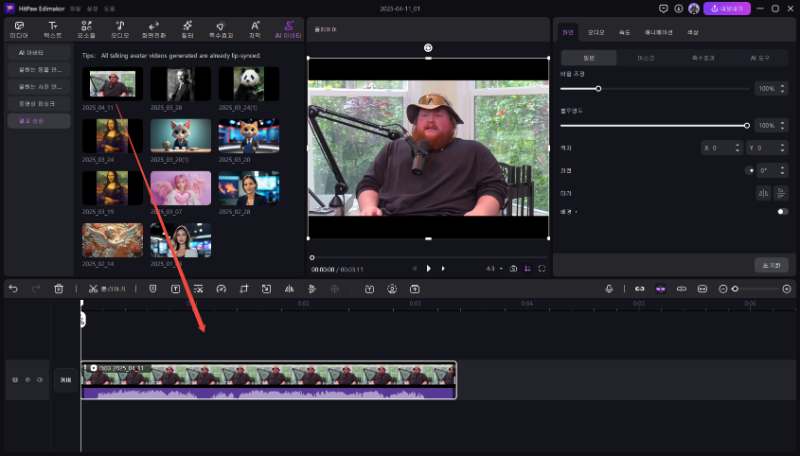Click the fullscreen preview icon
Viewport: 800px width, 456px height.
pyautogui.click(x=542, y=268)
